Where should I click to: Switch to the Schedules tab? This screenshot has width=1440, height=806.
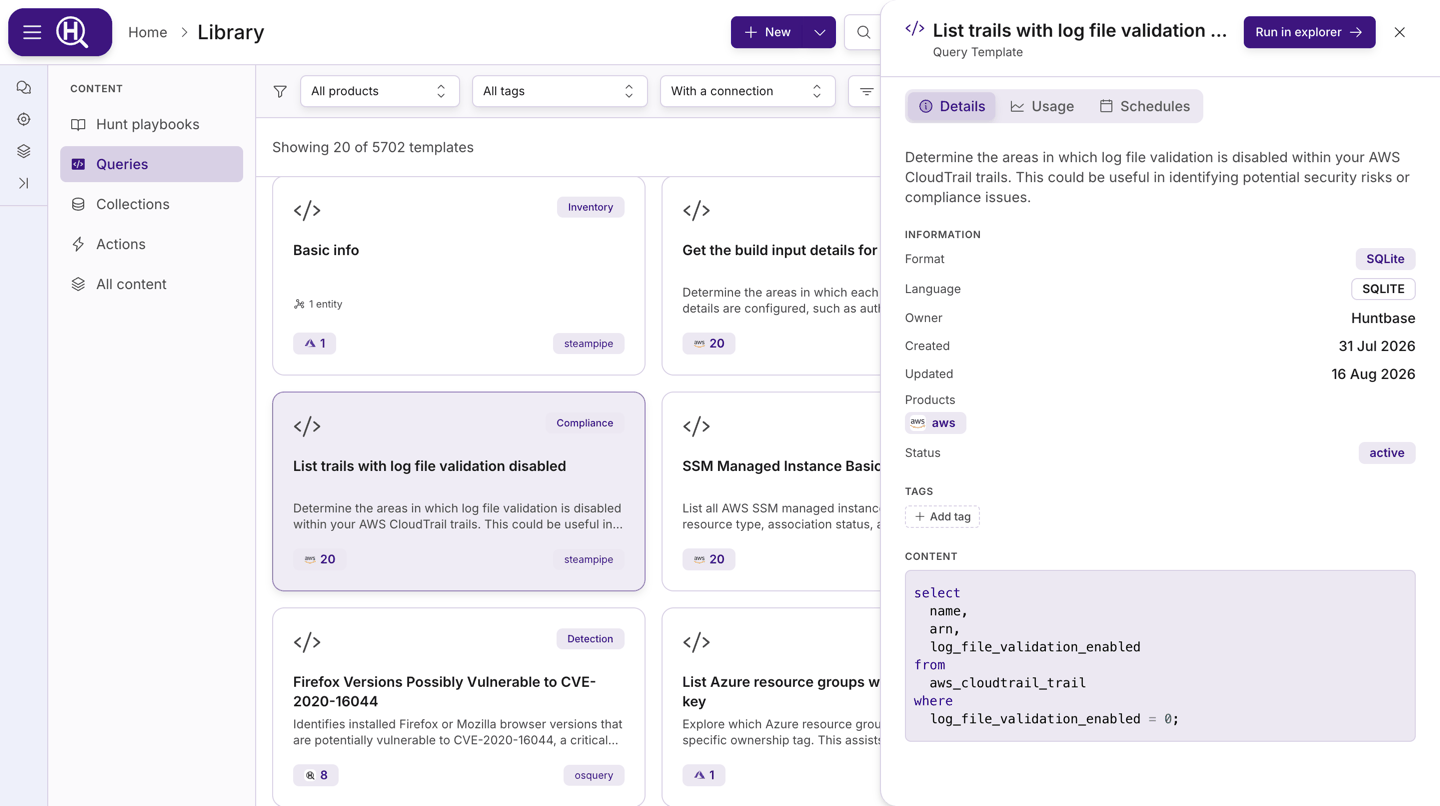coord(1144,106)
